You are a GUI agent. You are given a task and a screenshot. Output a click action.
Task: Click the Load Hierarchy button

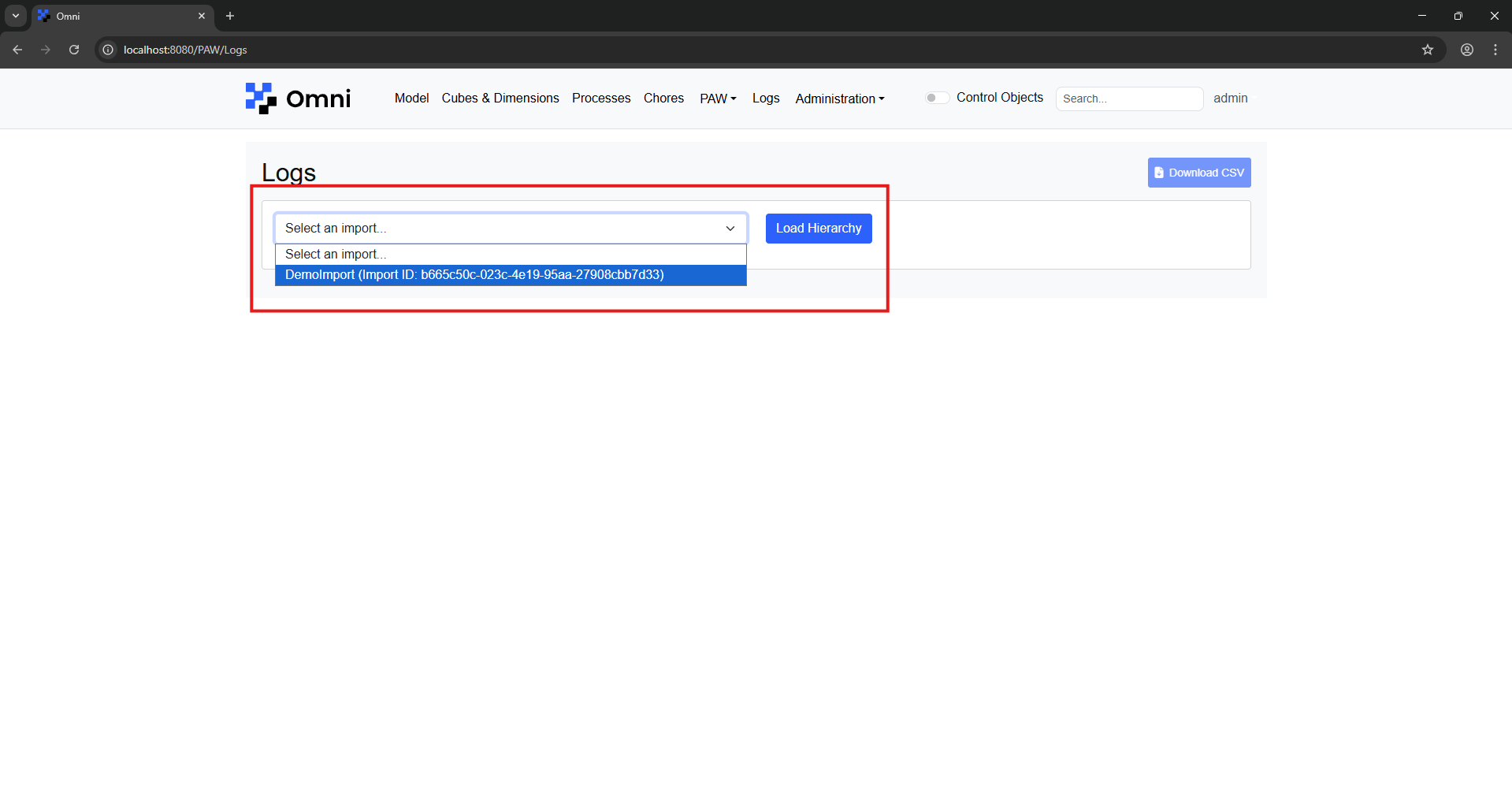[819, 229]
